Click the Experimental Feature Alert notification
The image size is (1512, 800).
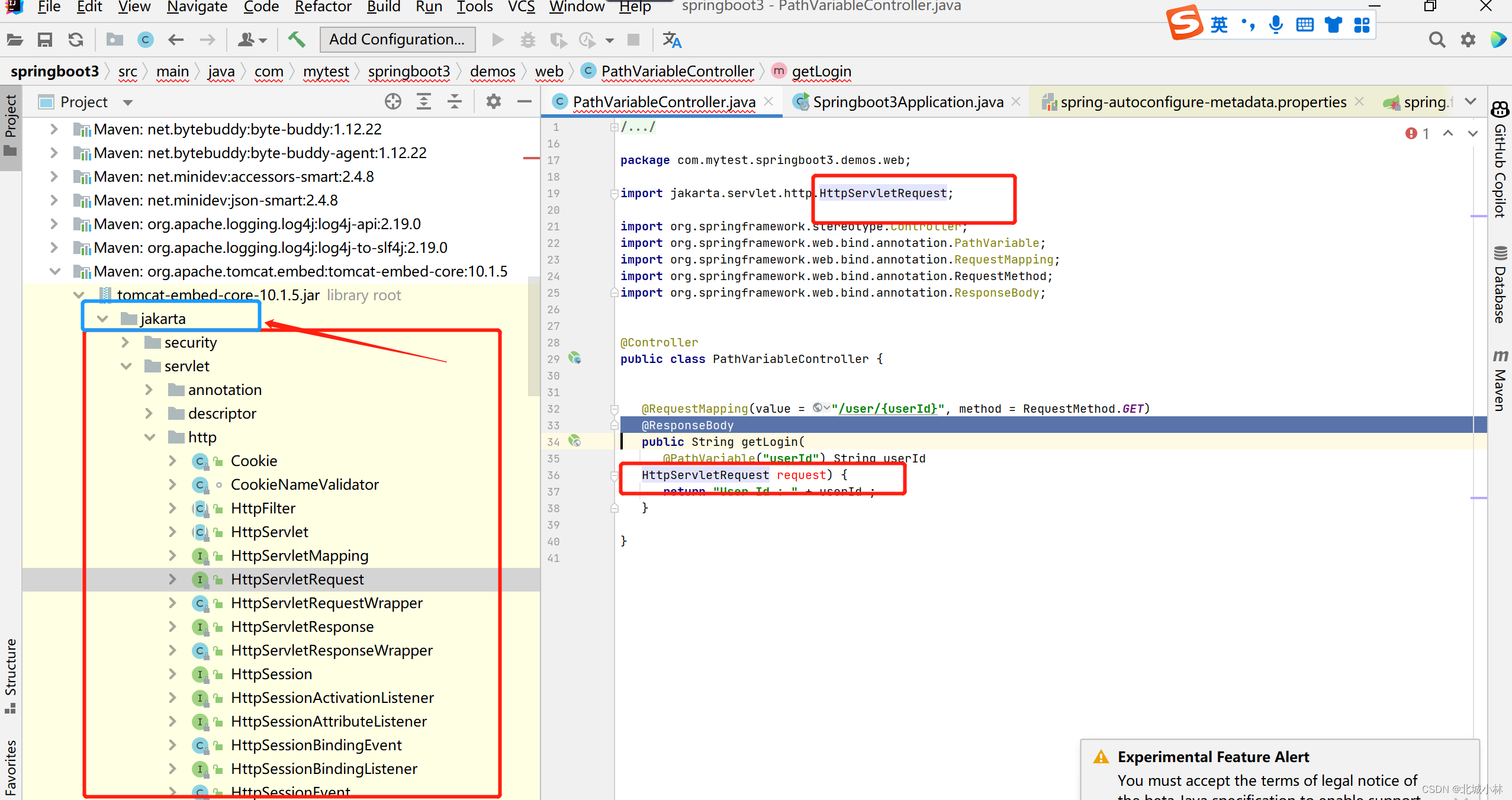click(x=1280, y=769)
